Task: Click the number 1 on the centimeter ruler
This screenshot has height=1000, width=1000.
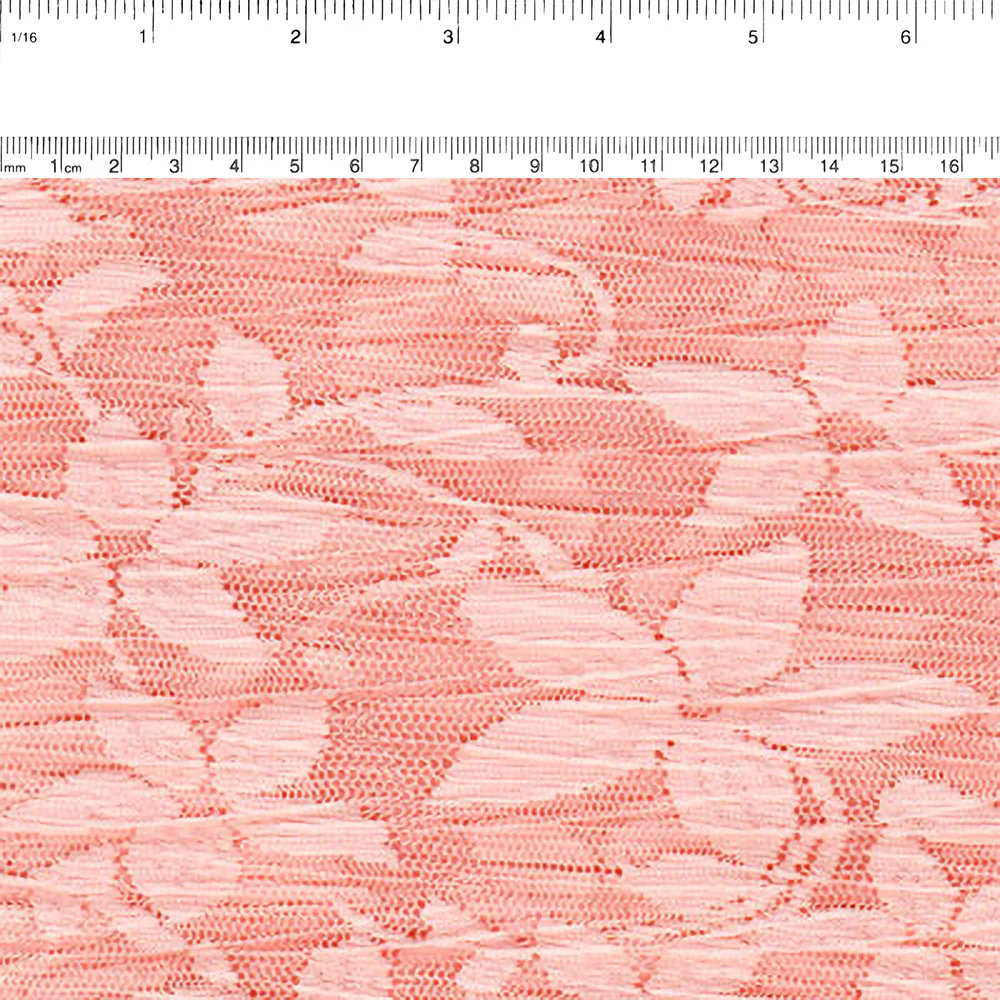Action: [x=55, y=166]
